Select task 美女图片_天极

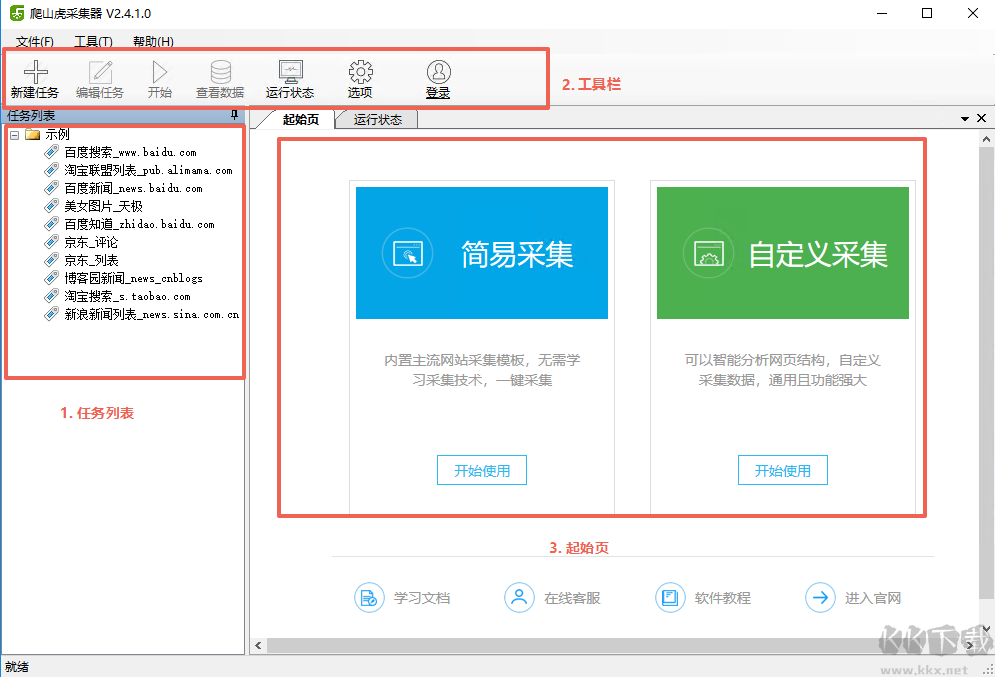(x=103, y=206)
